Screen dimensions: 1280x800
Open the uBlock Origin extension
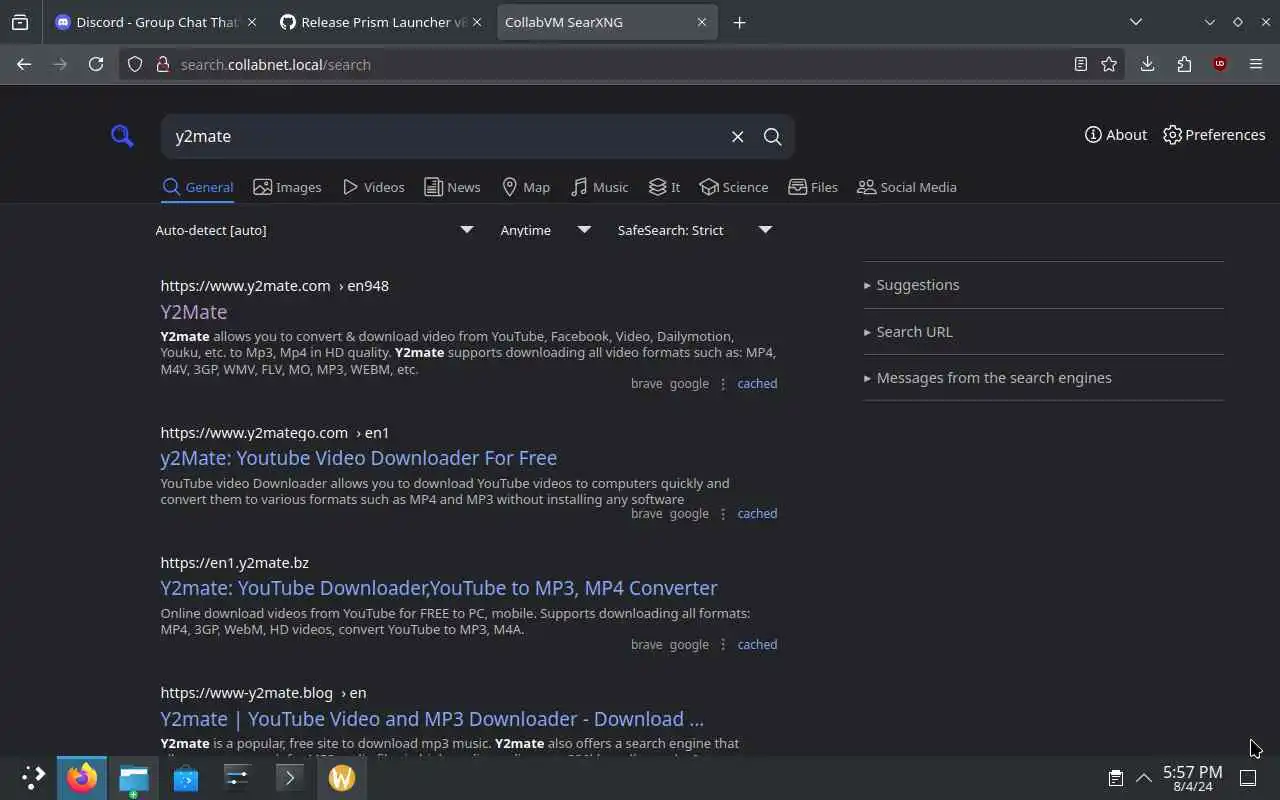coord(1220,64)
